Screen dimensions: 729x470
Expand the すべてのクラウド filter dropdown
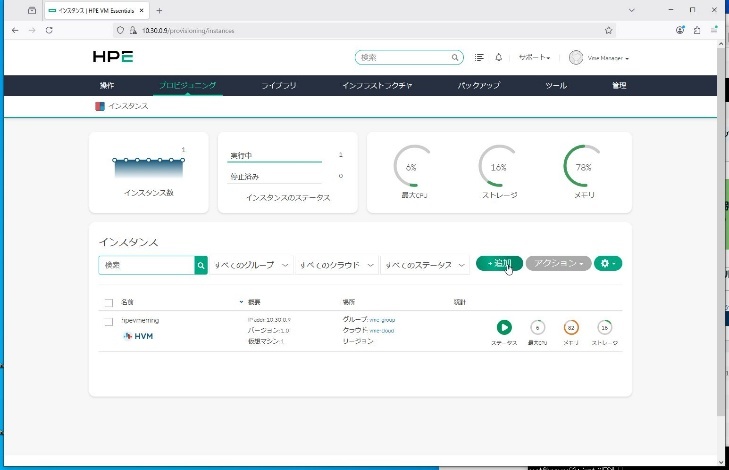[x=338, y=265]
